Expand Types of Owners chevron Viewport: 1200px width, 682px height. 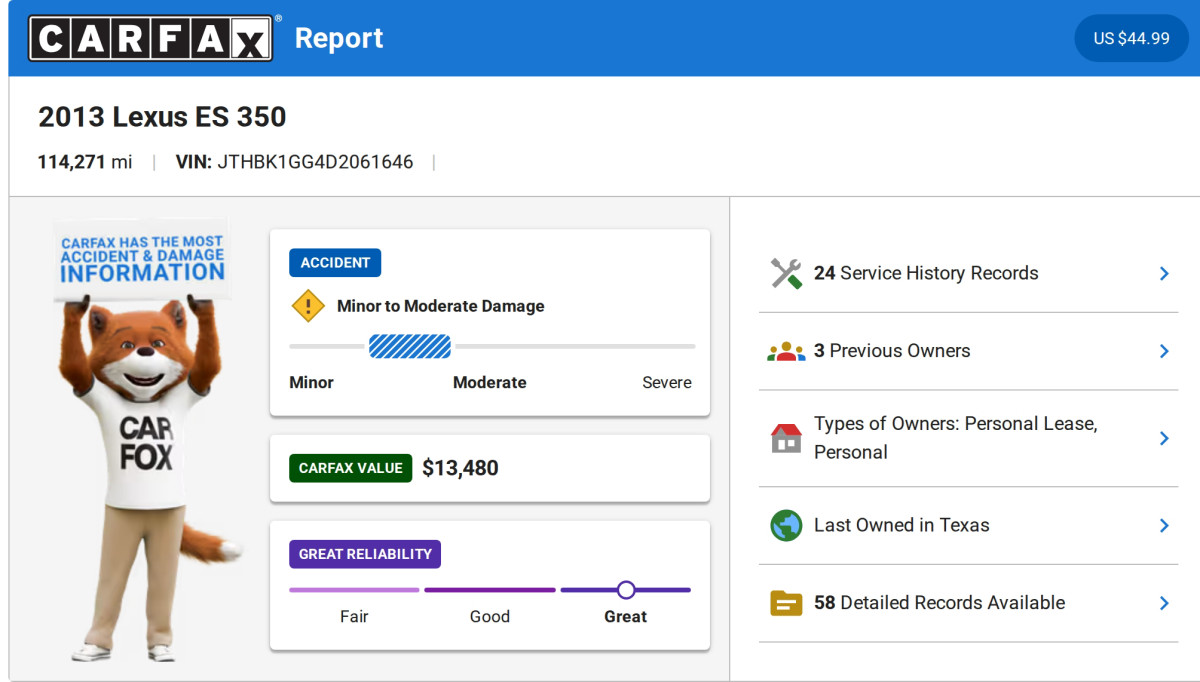click(1164, 438)
